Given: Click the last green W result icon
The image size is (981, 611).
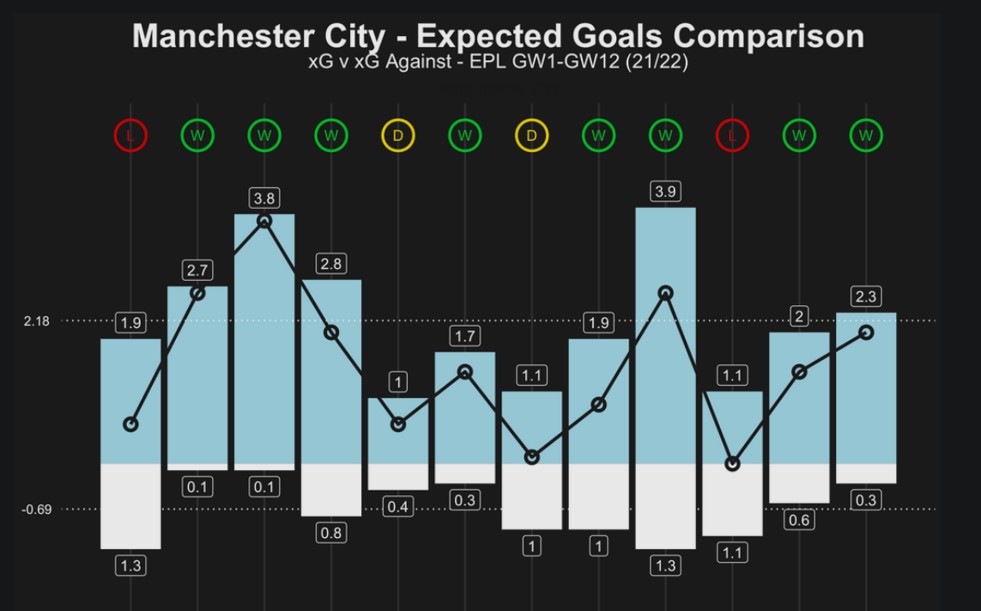Looking at the screenshot, I should tap(866, 135).
